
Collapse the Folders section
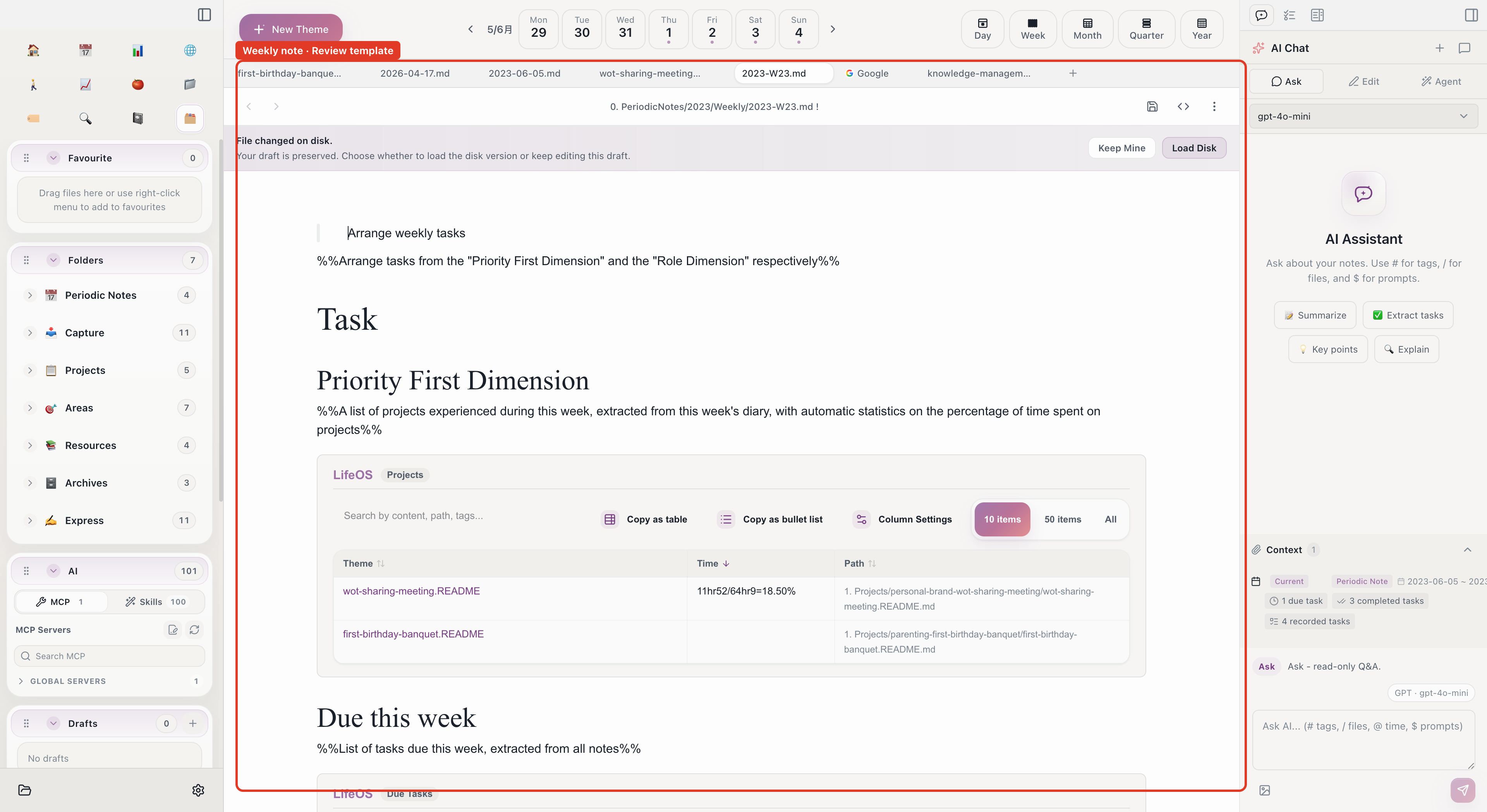(x=53, y=260)
